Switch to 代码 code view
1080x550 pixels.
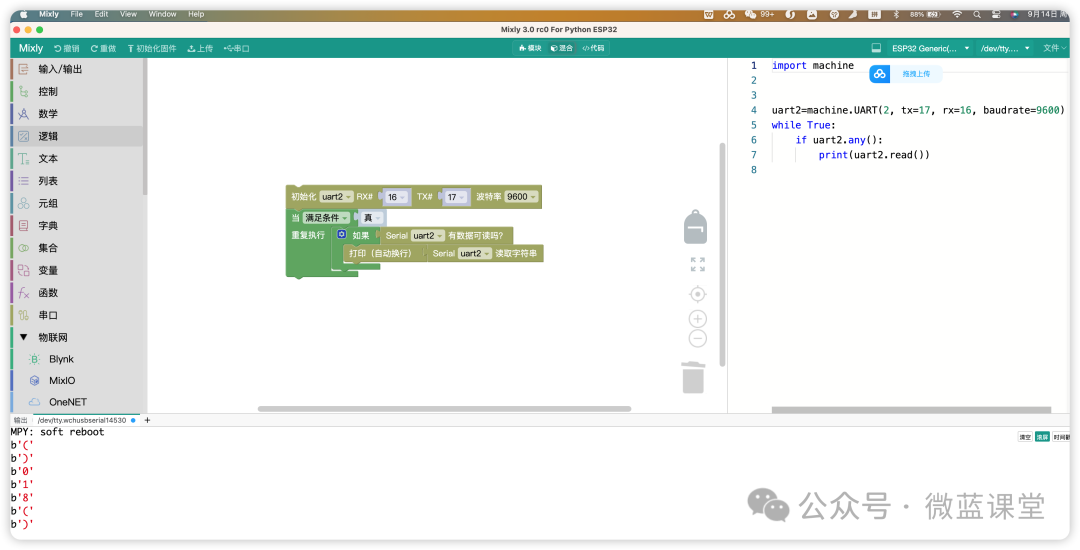tap(593, 48)
